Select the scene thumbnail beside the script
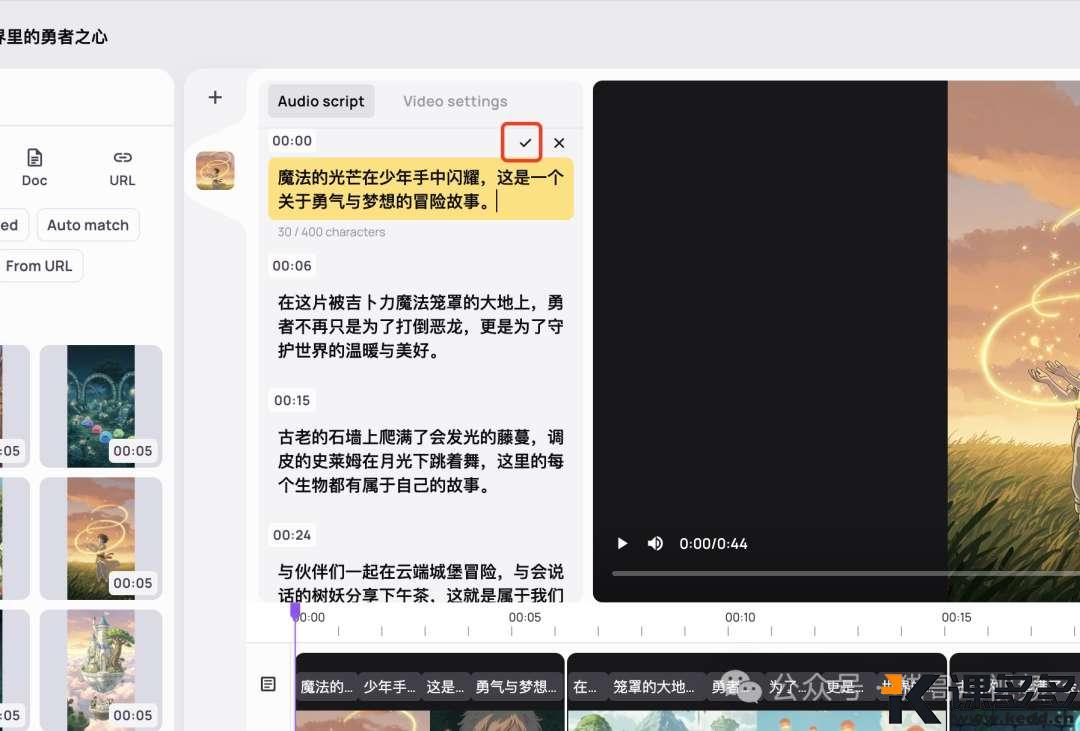1080x731 pixels. click(x=215, y=171)
